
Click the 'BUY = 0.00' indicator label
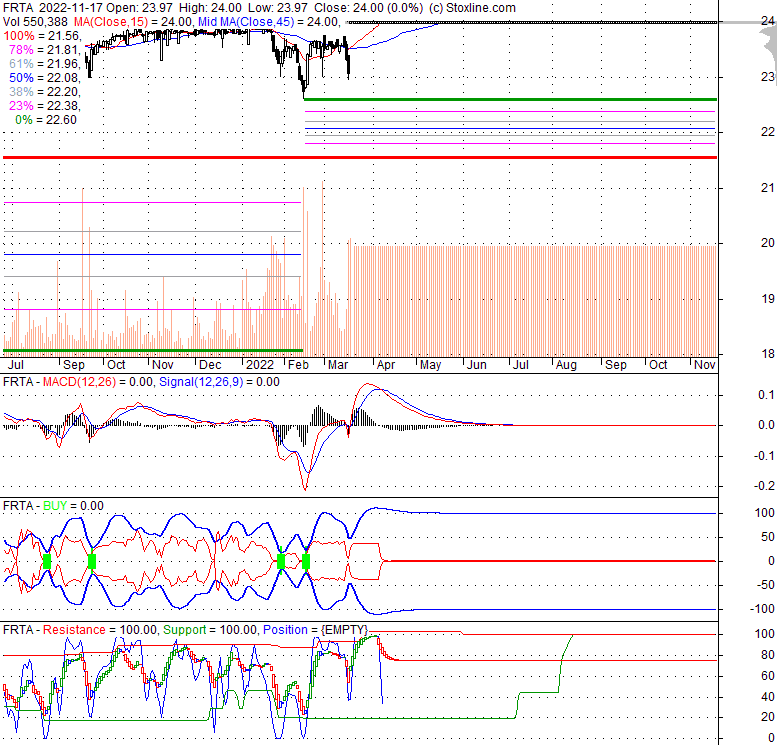(73, 506)
